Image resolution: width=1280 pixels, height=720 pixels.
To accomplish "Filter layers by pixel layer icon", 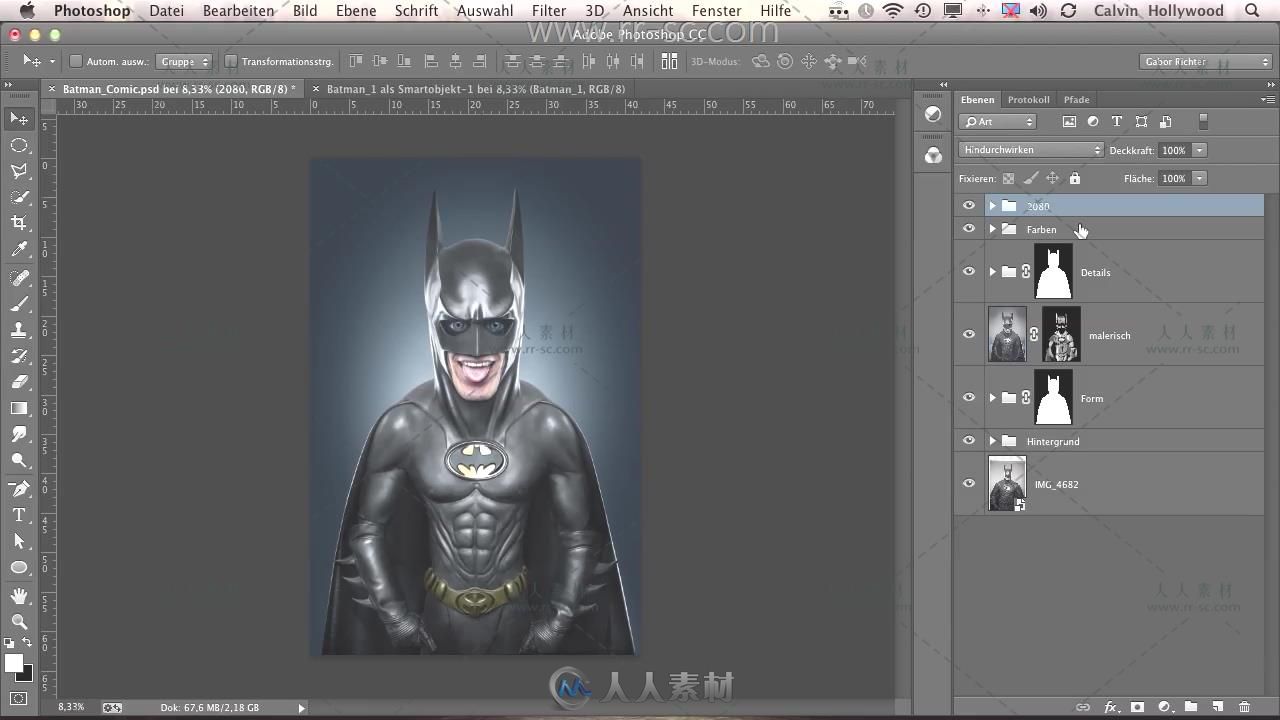I will [1069, 122].
